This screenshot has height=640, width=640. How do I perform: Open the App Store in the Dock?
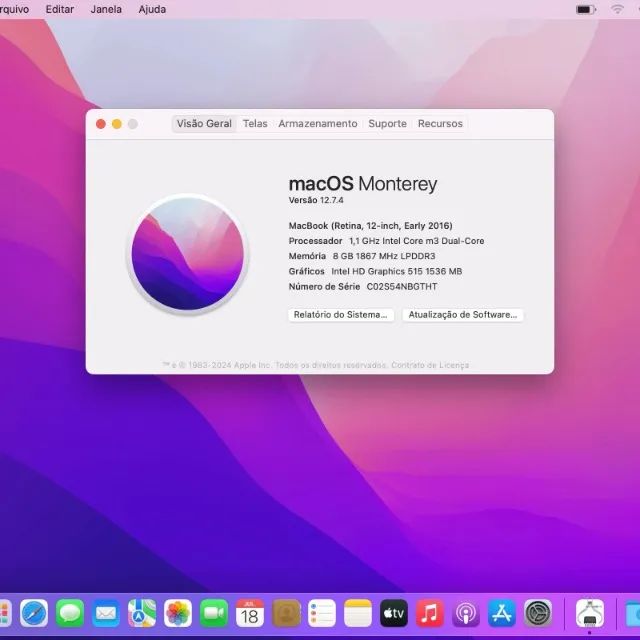[502, 613]
